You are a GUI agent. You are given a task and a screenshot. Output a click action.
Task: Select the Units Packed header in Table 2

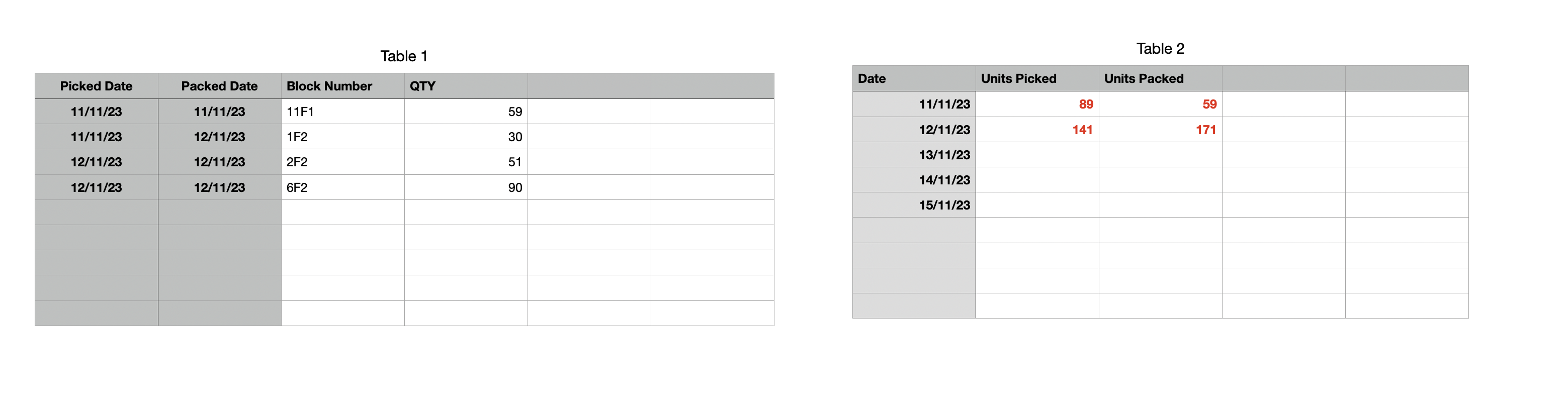click(x=1161, y=79)
